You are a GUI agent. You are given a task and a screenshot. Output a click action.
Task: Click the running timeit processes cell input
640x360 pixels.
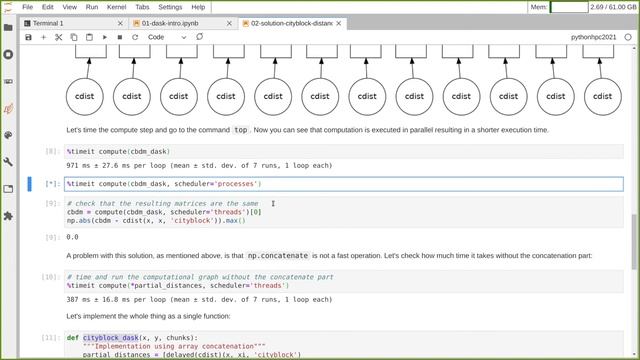click(344, 184)
